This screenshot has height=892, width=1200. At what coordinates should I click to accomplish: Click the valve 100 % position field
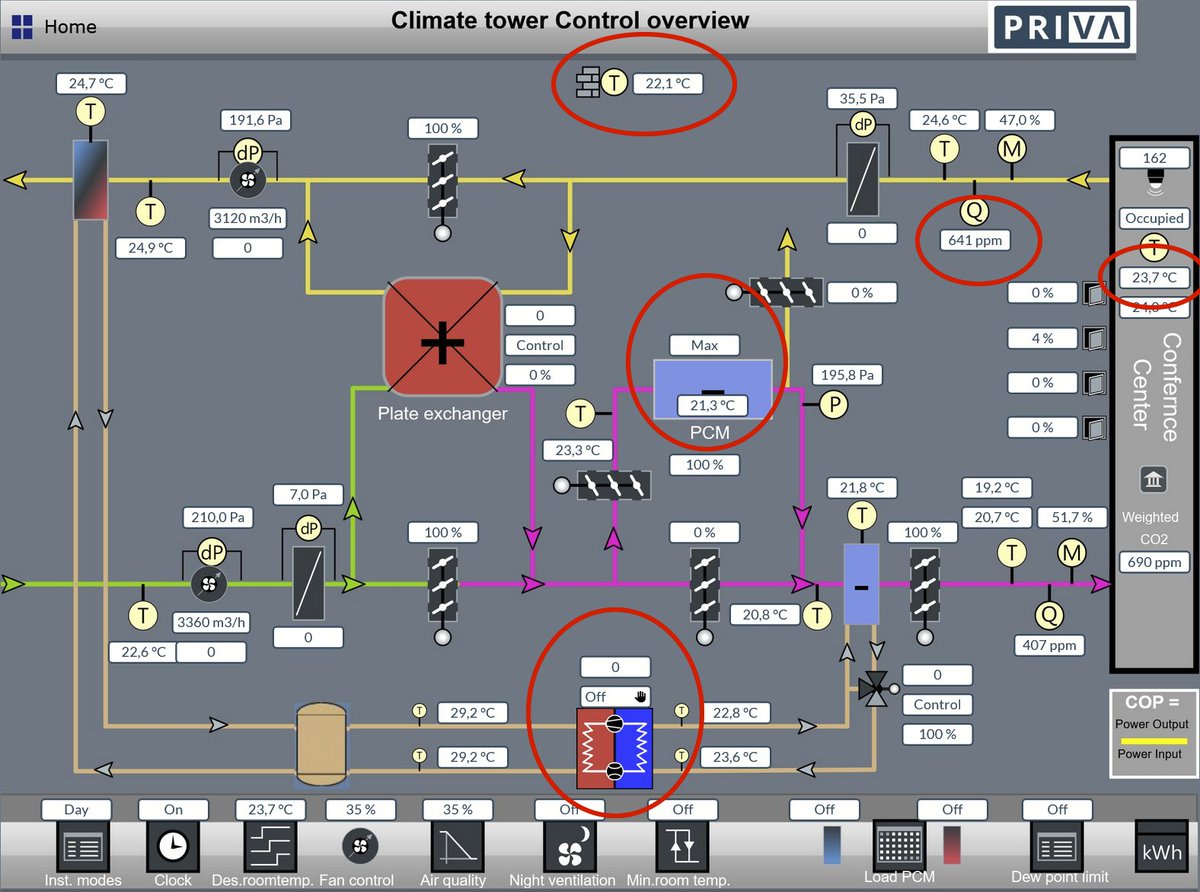point(937,734)
